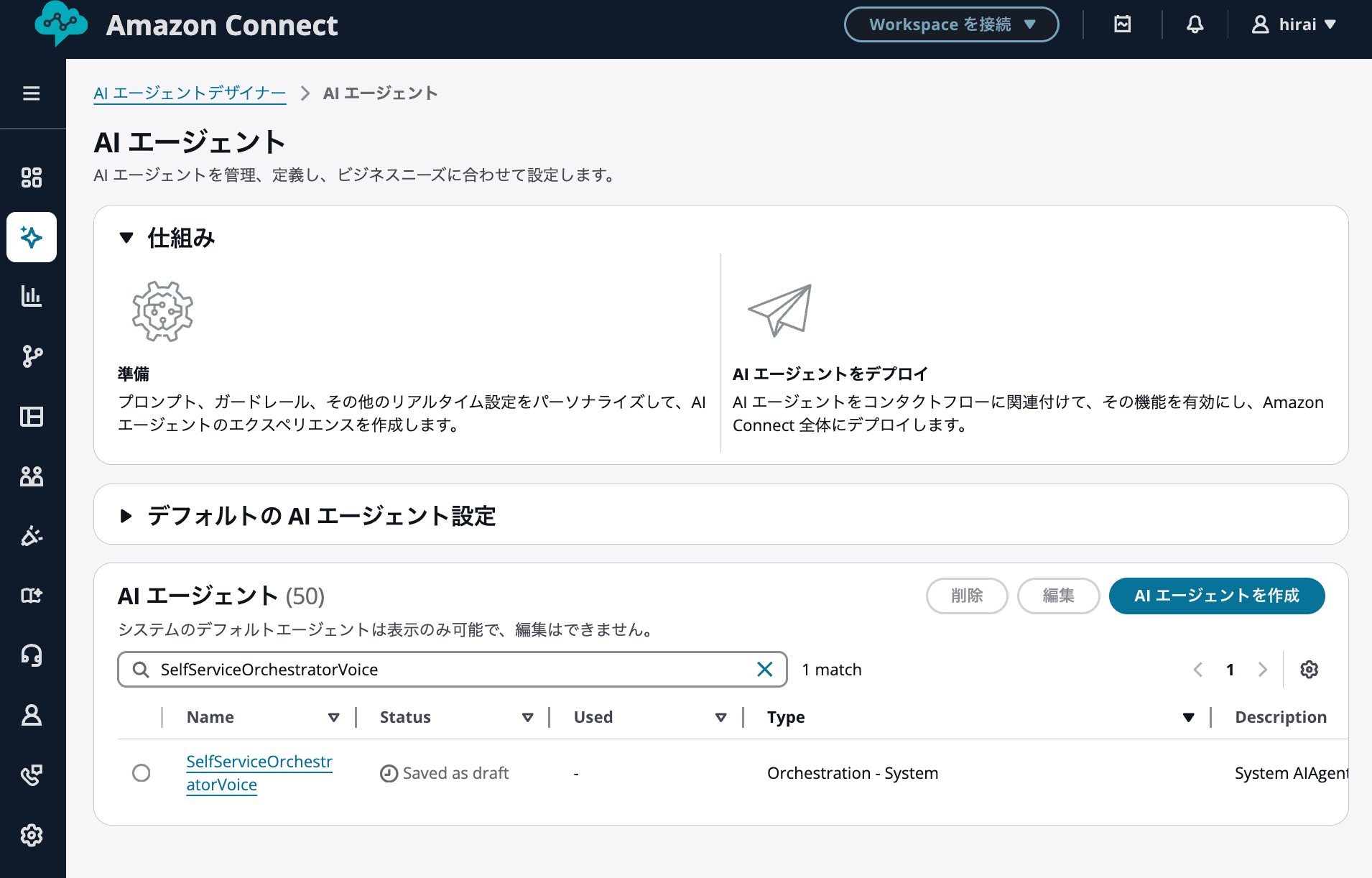Click the AI エージェント (50) table heading
Screen dimensions: 1372x878
tap(221, 596)
